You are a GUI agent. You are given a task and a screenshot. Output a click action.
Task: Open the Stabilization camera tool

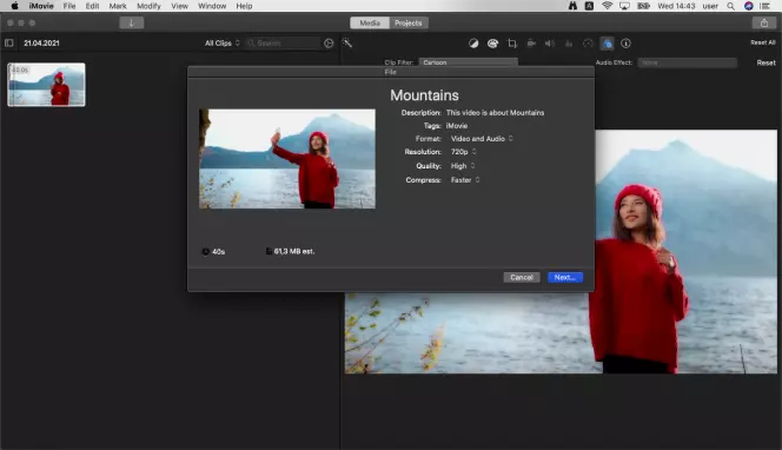tap(531, 43)
